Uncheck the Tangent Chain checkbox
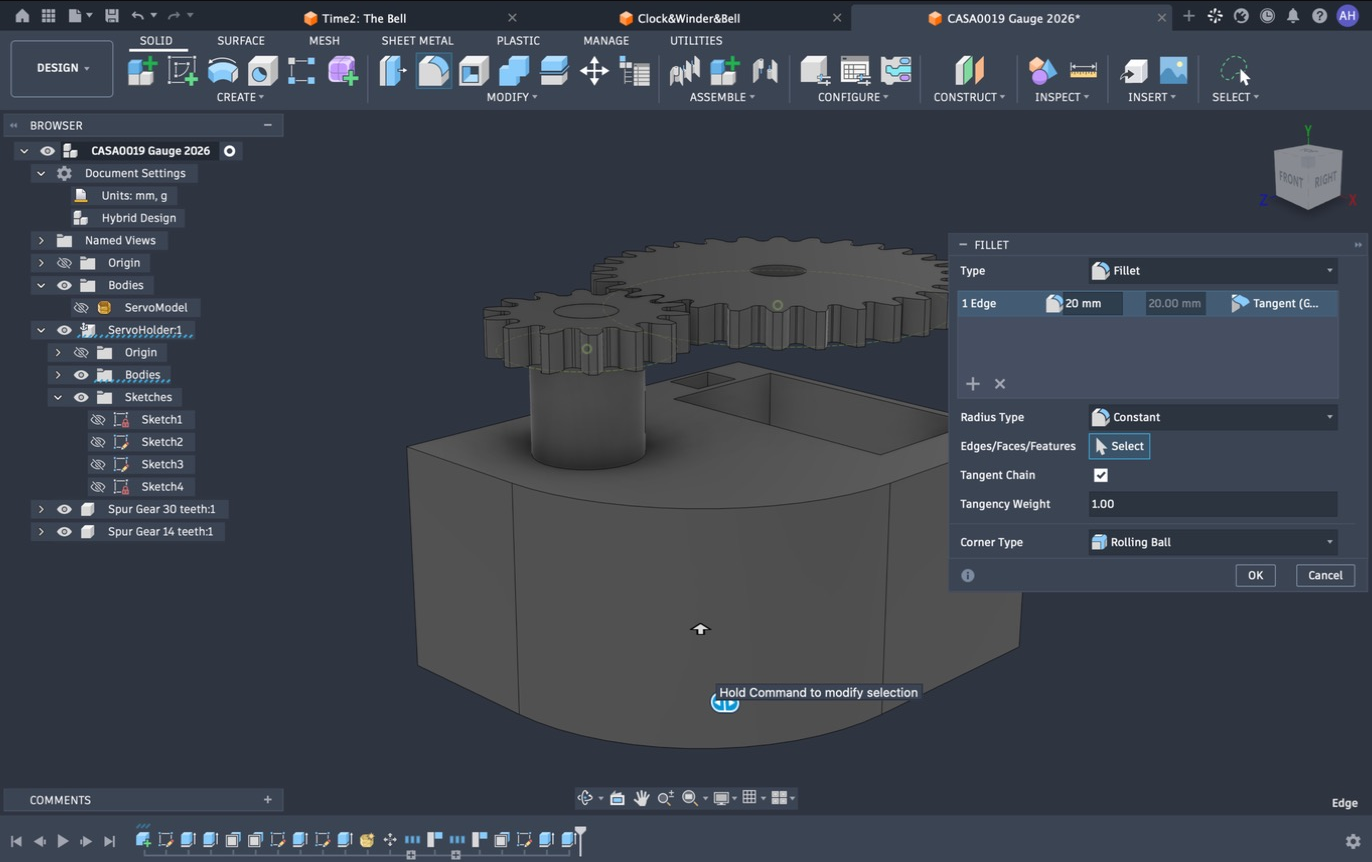This screenshot has width=1372, height=862. tap(1101, 475)
